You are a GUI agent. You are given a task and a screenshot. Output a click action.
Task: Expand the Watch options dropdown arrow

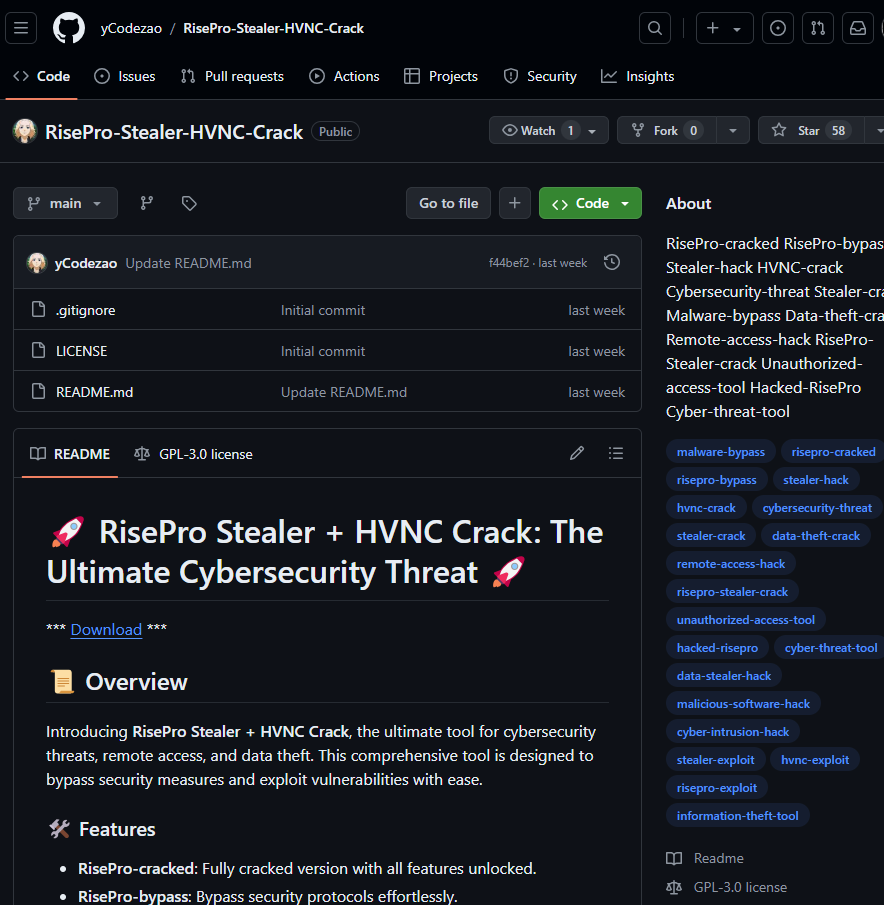pyautogui.click(x=593, y=131)
